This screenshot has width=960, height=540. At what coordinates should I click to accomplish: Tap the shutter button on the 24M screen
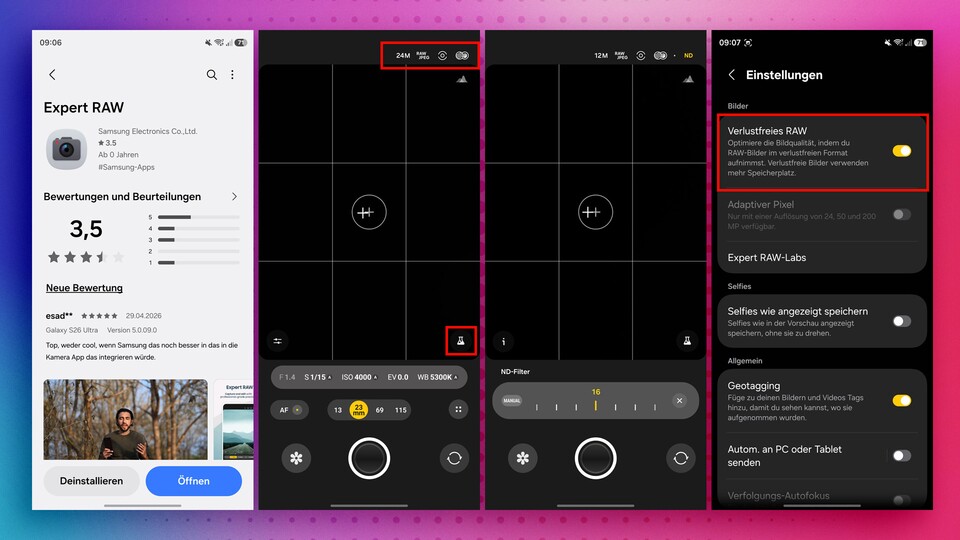click(369, 458)
